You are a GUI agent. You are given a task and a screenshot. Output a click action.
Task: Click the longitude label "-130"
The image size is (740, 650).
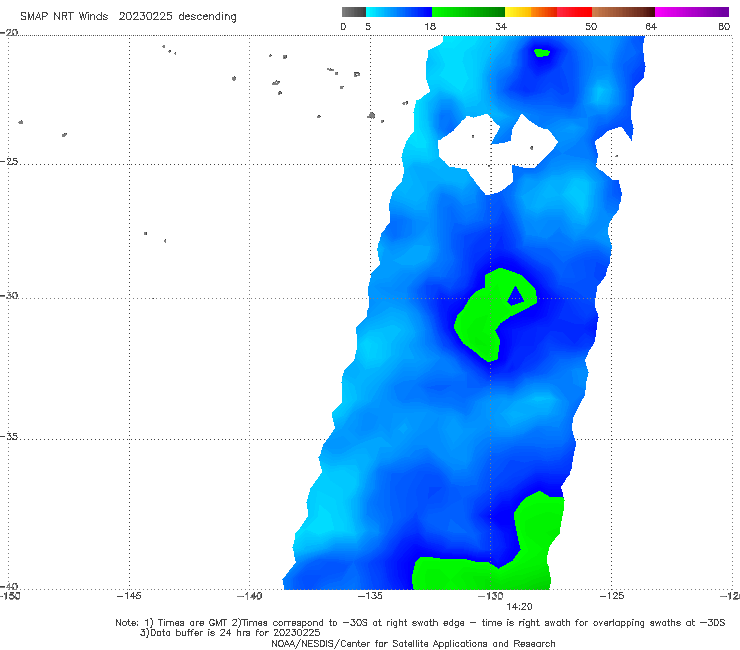pos(490,596)
